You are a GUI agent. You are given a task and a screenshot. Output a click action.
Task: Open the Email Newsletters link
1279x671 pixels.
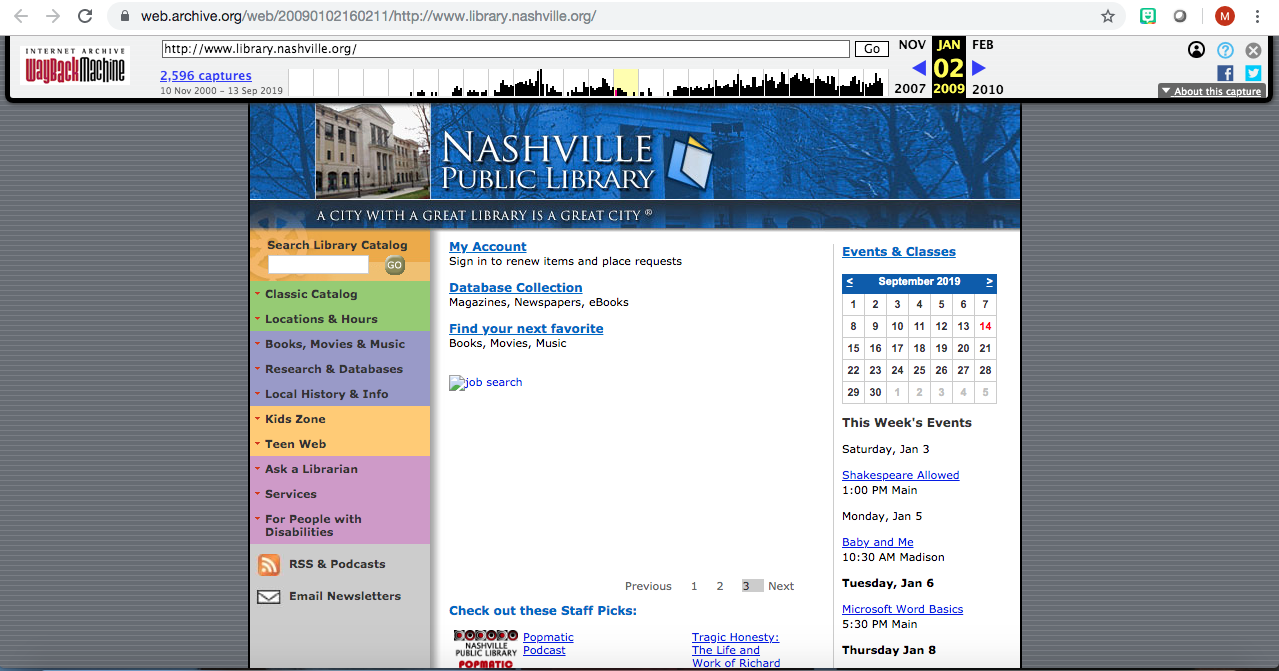(345, 596)
